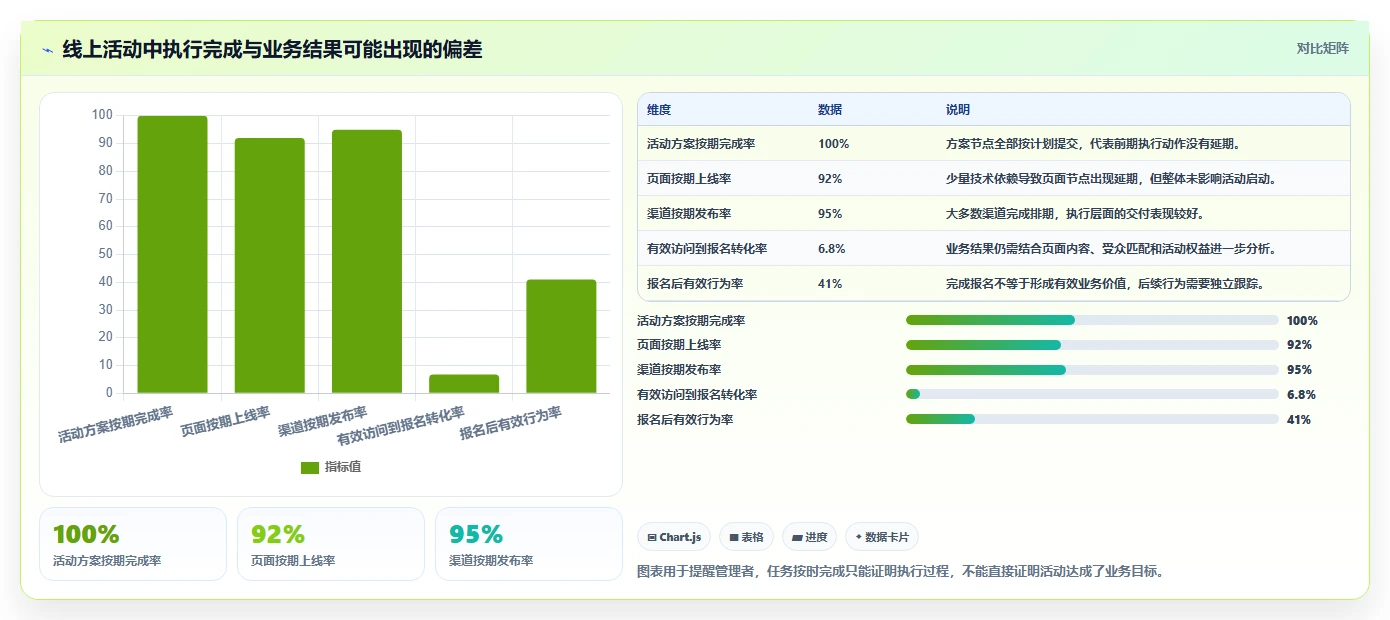
Task: Click the Chart.js tag chip
Action: [674, 537]
